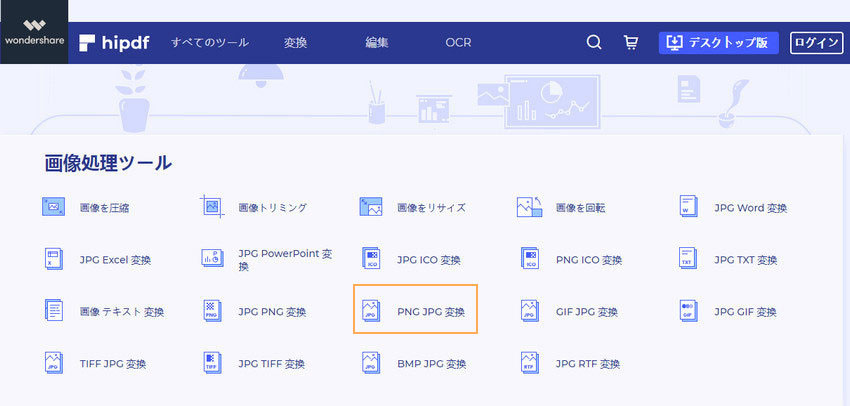The image size is (850, 406).
Task: Click the GIF JPG 変換 icon
Action: click(530, 311)
